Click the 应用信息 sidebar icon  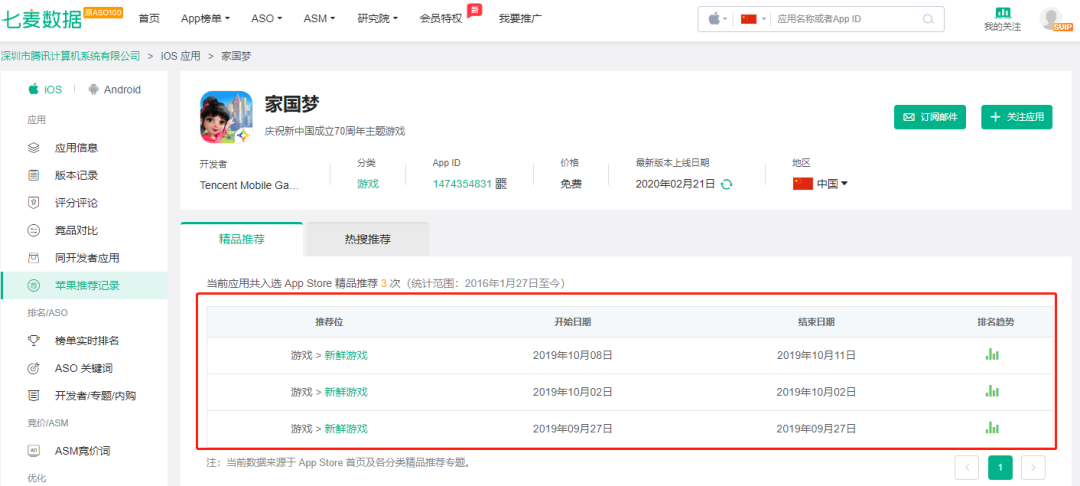(33, 148)
